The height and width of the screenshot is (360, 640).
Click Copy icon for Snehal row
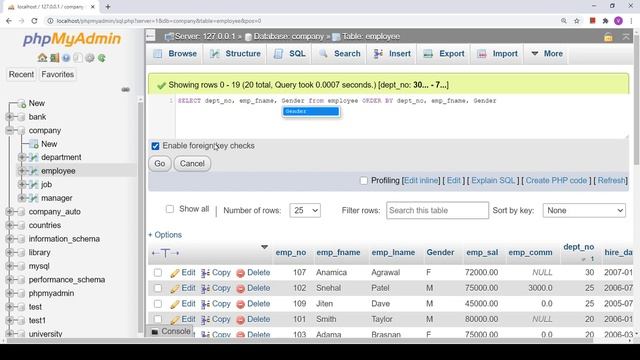(205, 289)
